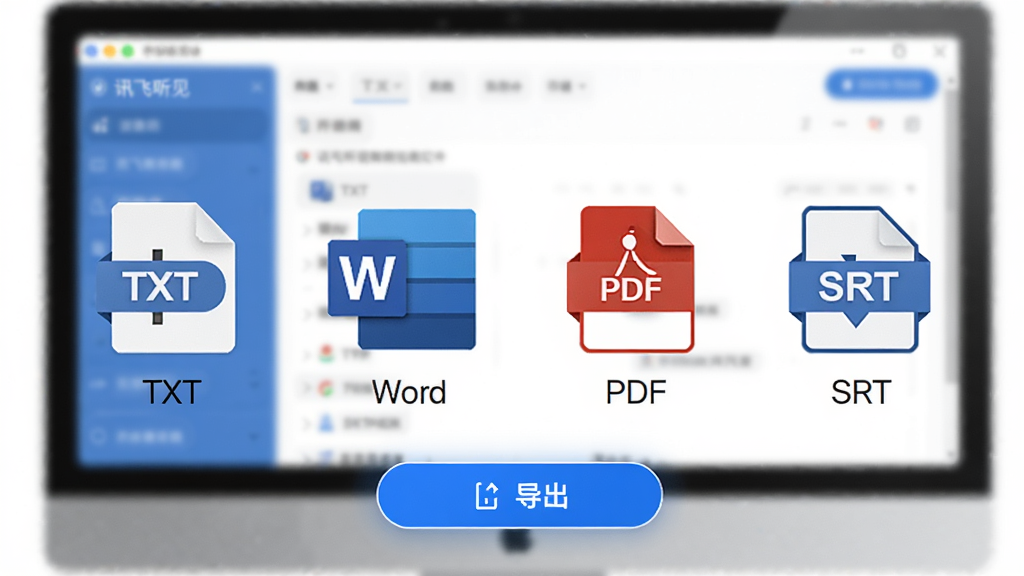Click the black 'Word' caption text

409,392
